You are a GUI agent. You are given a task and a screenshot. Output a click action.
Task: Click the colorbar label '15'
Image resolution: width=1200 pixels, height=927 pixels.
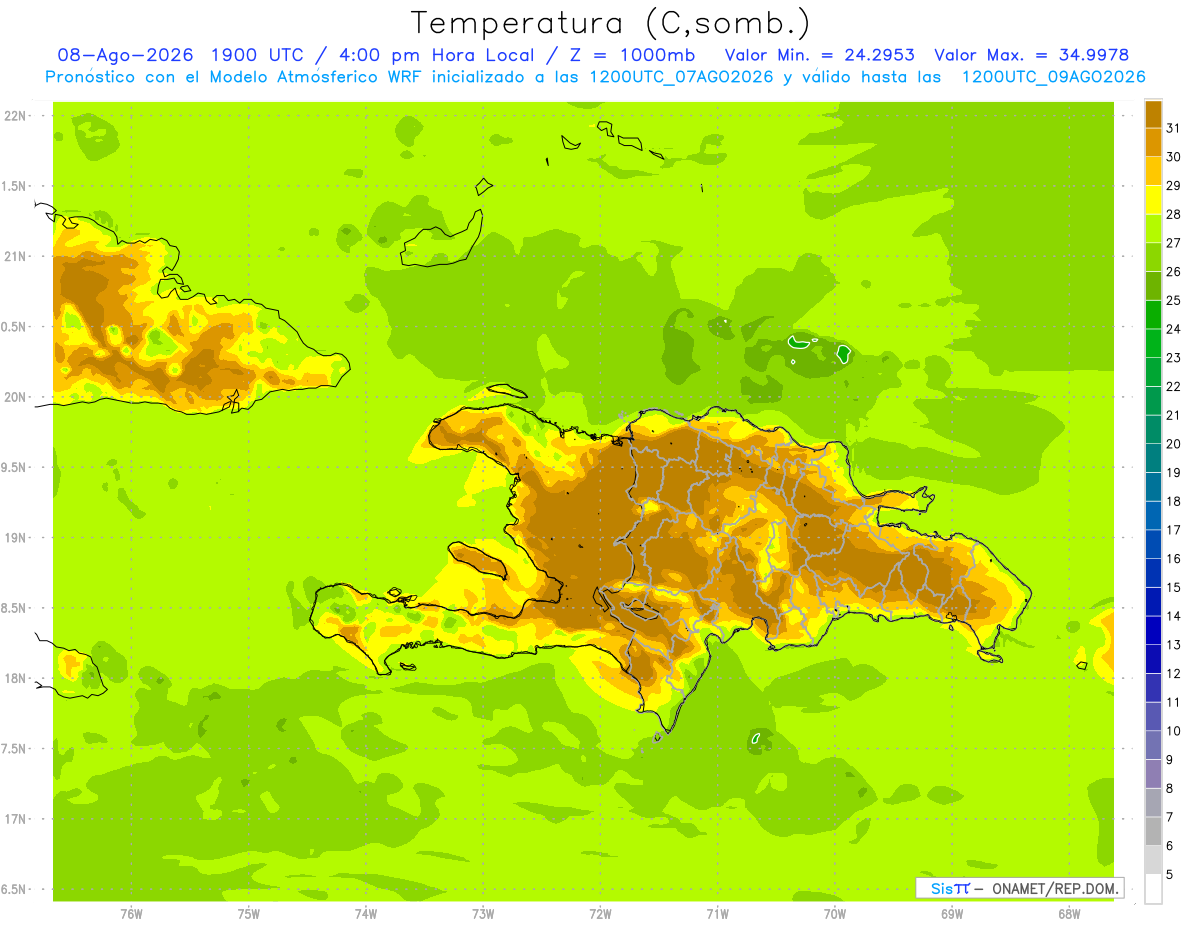(1173, 588)
